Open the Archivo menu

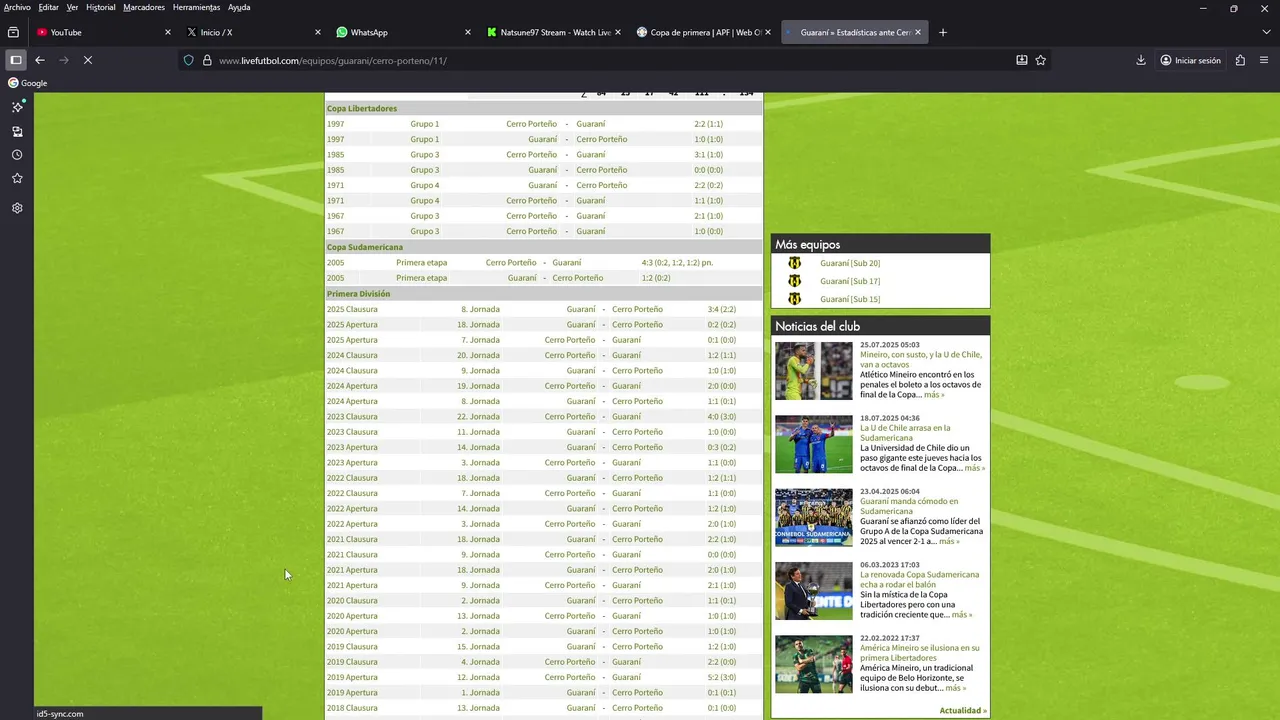pos(17,7)
